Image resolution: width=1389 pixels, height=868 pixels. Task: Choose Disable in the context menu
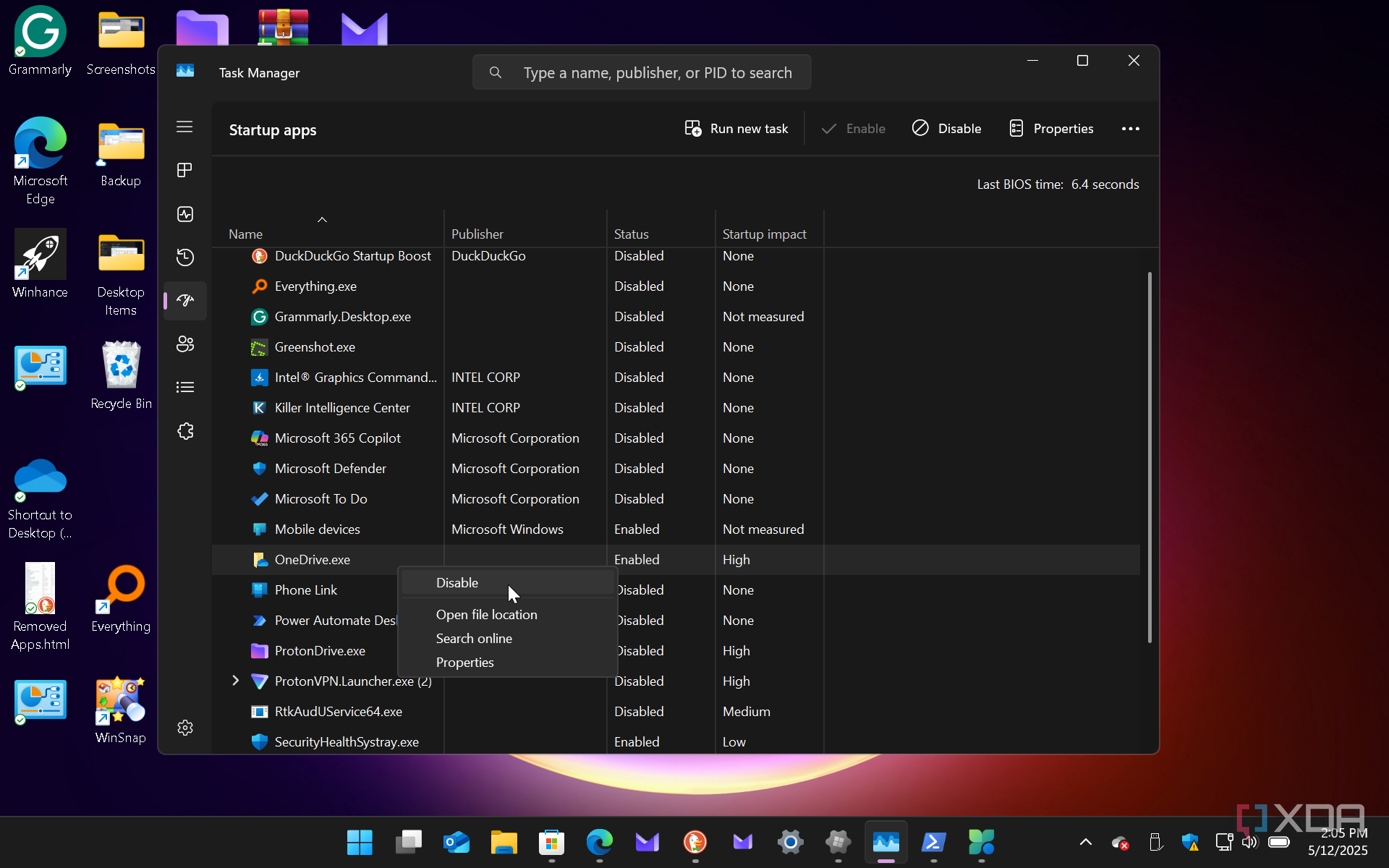tap(457, 582)
